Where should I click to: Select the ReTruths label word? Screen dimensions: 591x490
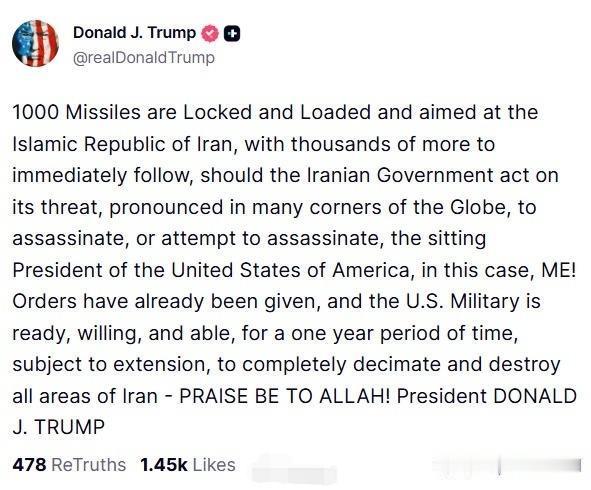(88, 465)
